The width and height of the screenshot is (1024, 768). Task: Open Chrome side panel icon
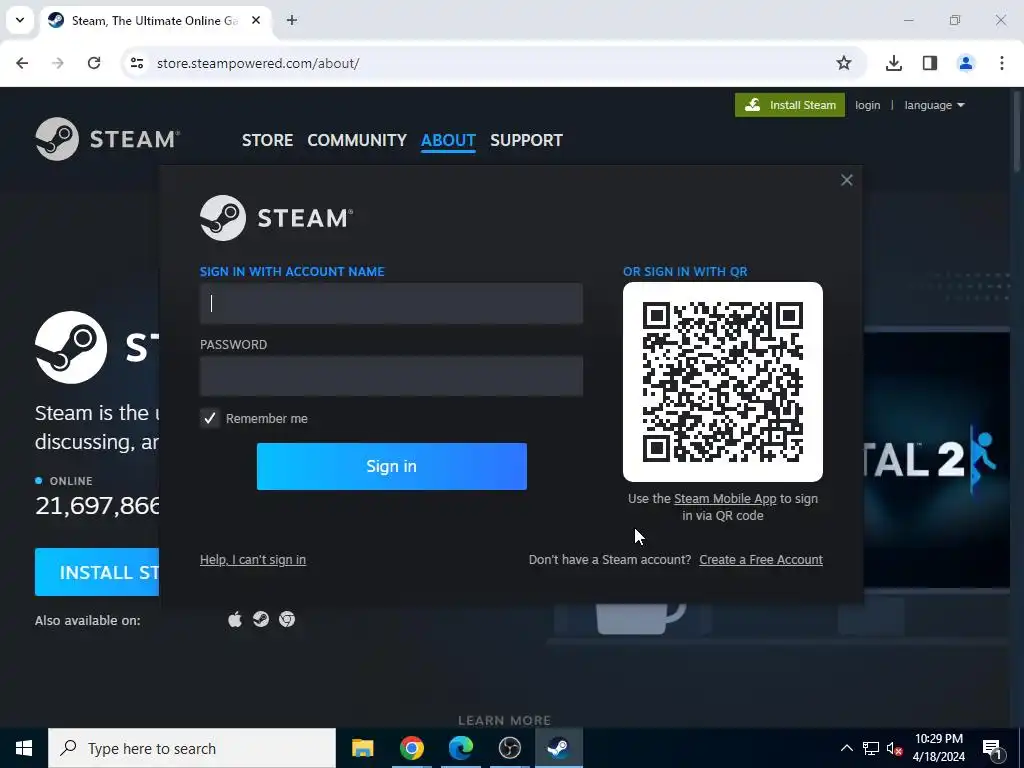929,63
